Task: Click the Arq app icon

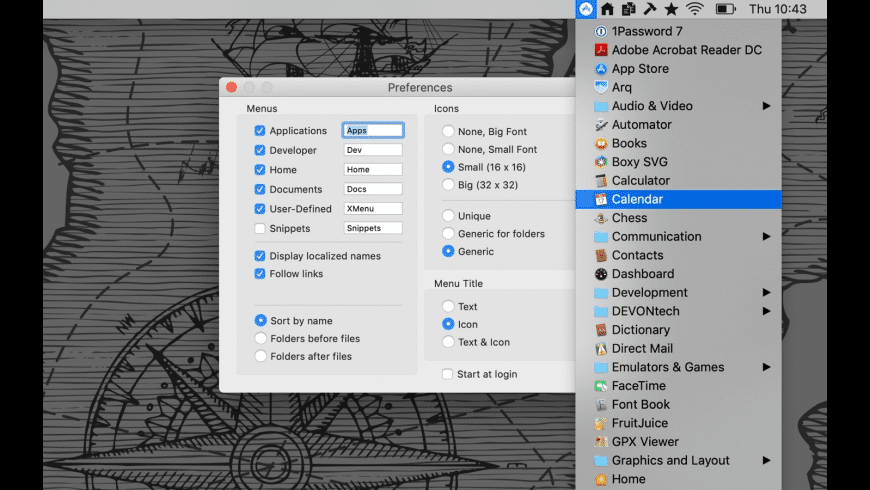Action: point(601,87)
